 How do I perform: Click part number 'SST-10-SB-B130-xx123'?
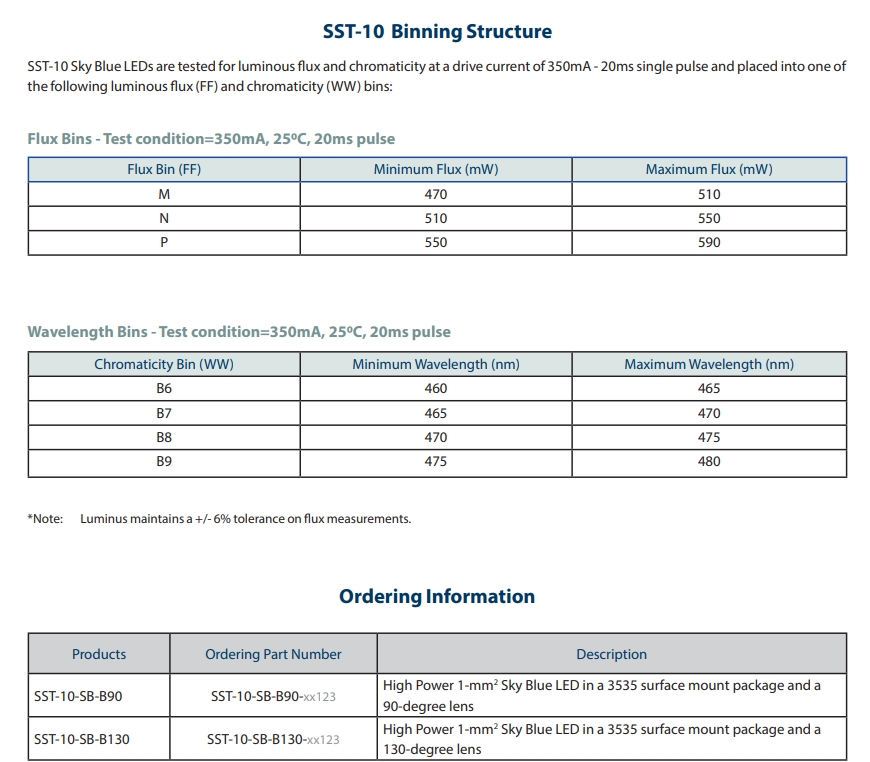coord(274,740)
